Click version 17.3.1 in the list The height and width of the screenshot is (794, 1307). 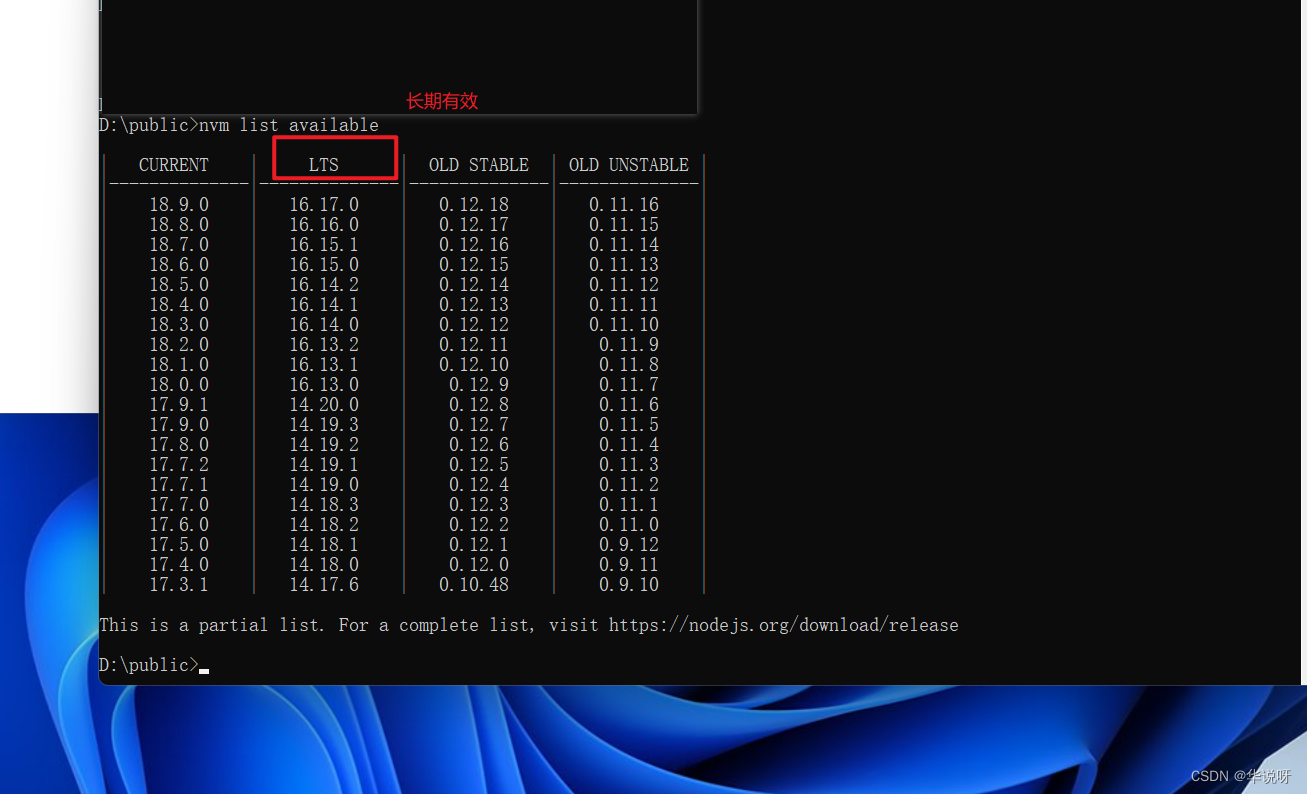(179, 585)
